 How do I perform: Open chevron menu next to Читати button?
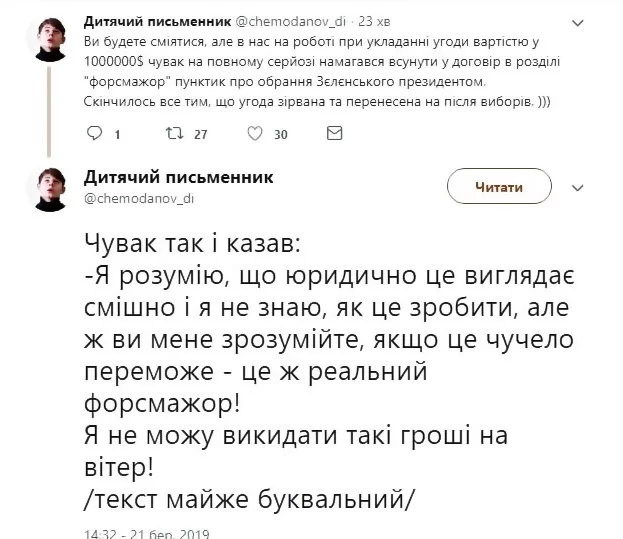(575, 187)
